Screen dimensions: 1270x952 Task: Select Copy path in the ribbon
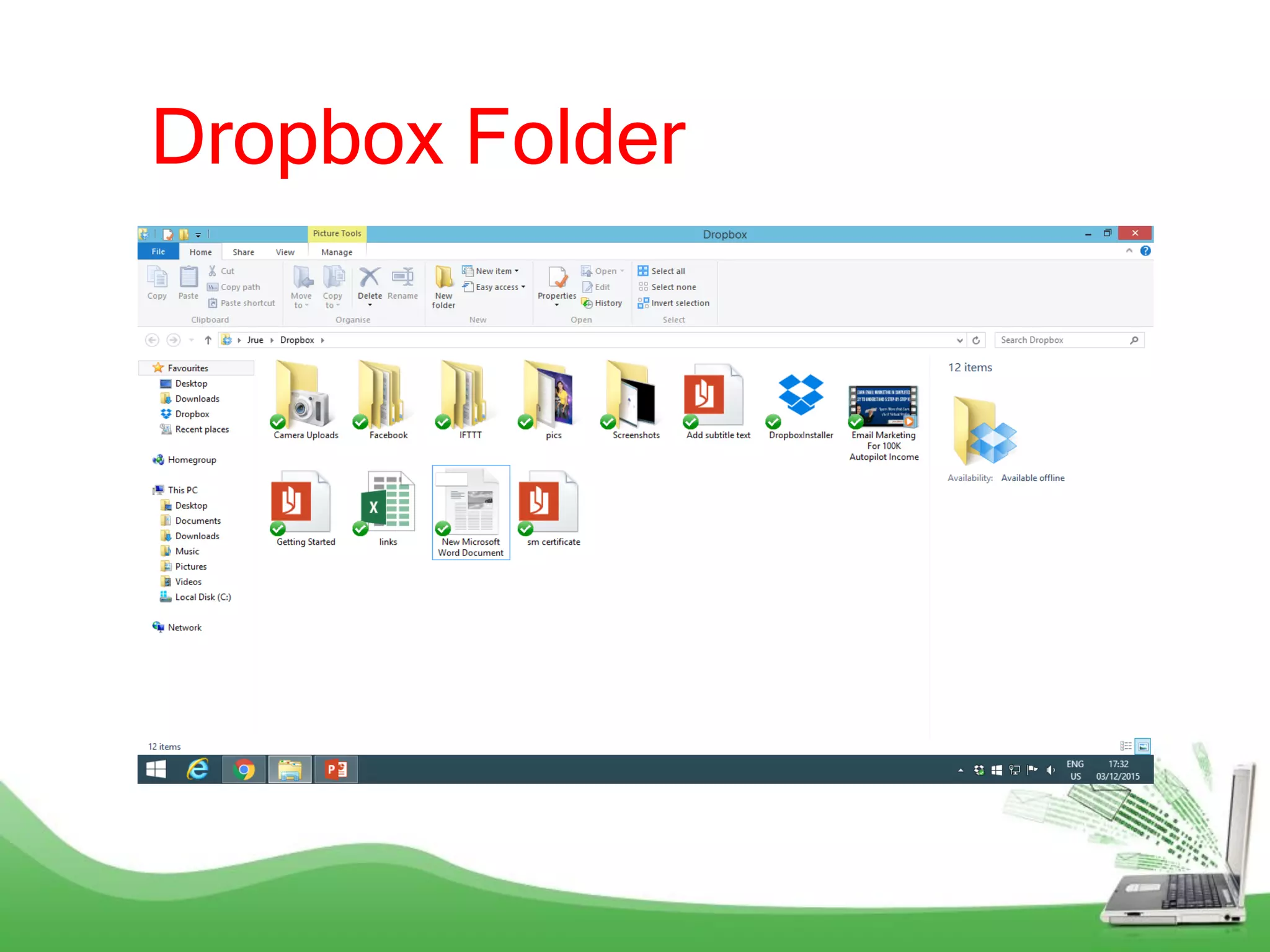point(234,287)
